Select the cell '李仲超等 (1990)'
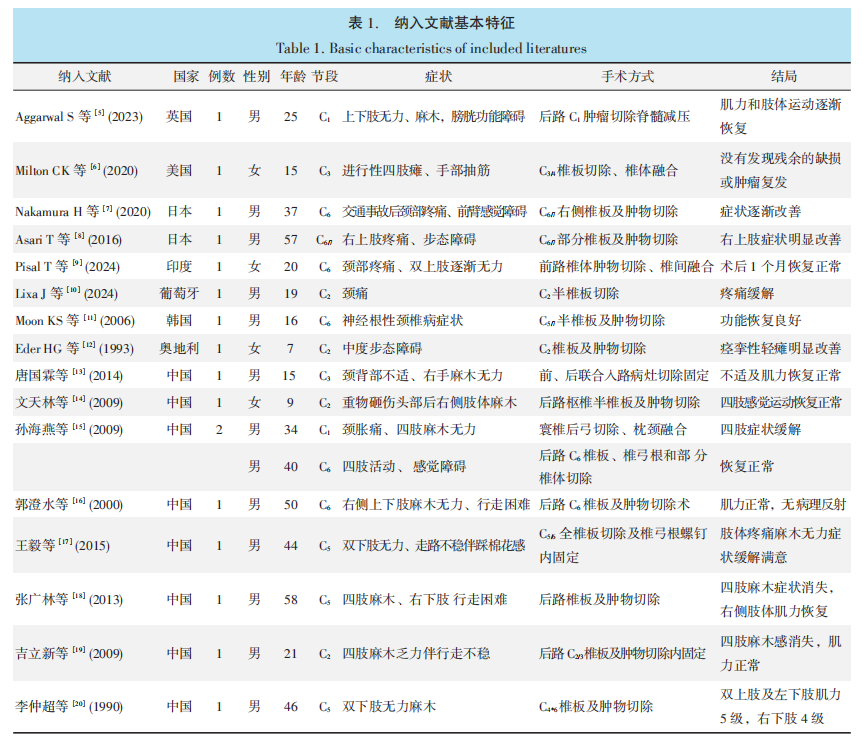The width and height of the screenshot is (863, 741). 69,706
